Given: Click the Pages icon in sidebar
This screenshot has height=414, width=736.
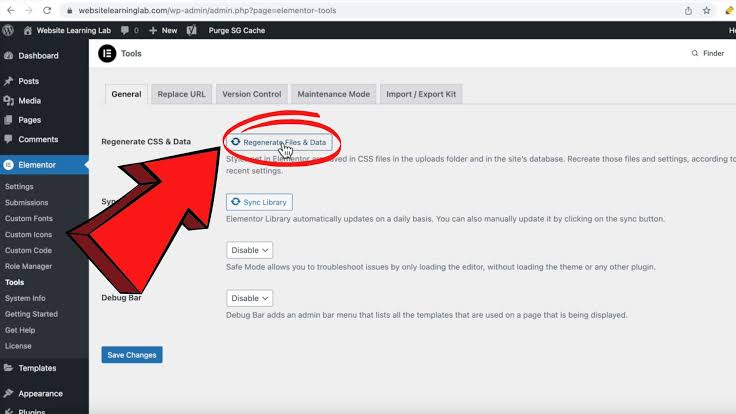Looking at the screenshot, I should pos(8,120).
